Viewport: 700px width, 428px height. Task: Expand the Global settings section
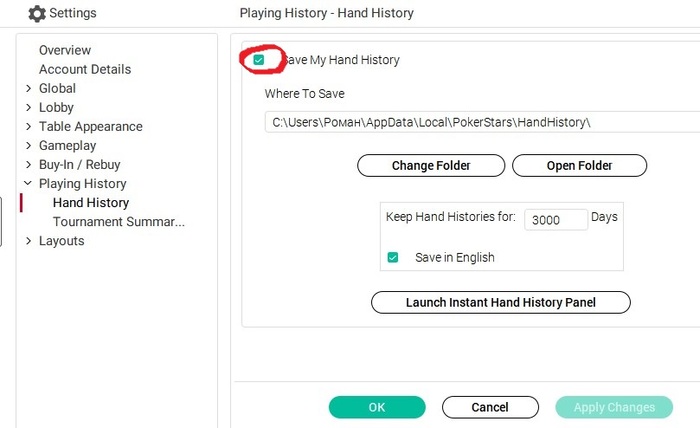tap(29, 88)
